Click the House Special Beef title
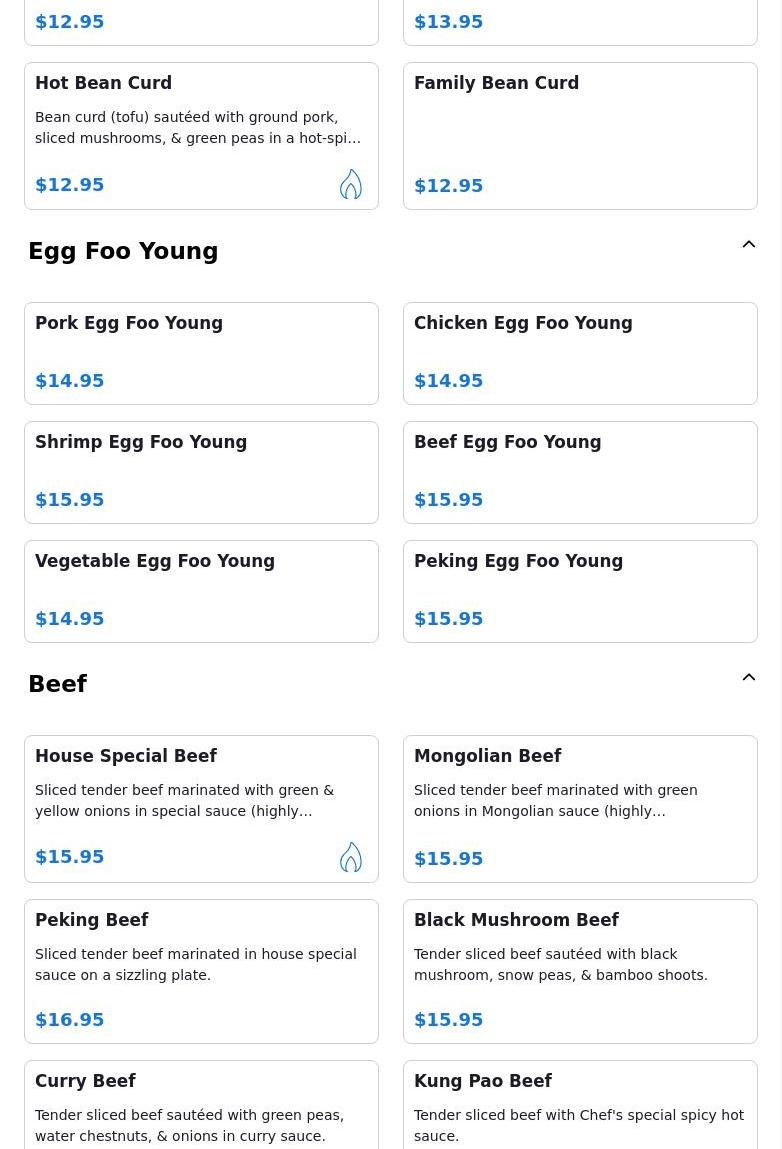This screenshot has width=782, height=1149. tap(126, 756)
